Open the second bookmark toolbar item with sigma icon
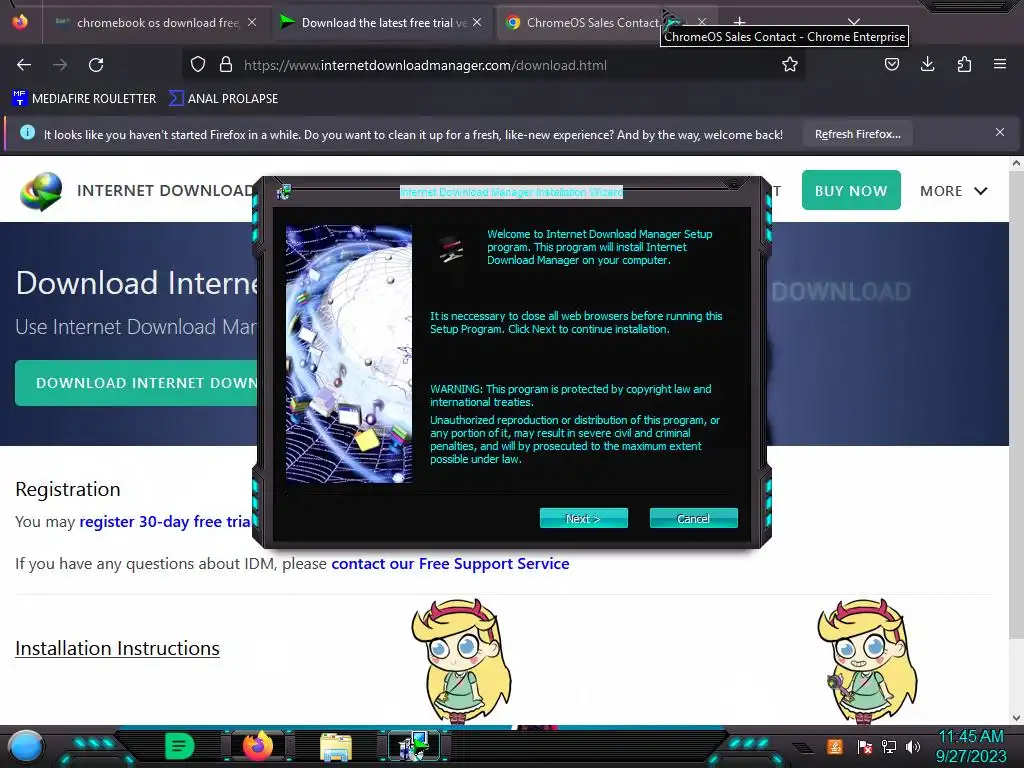Image resolution: width=1024 pixels, height=768 pixels. tap(223, 99)
